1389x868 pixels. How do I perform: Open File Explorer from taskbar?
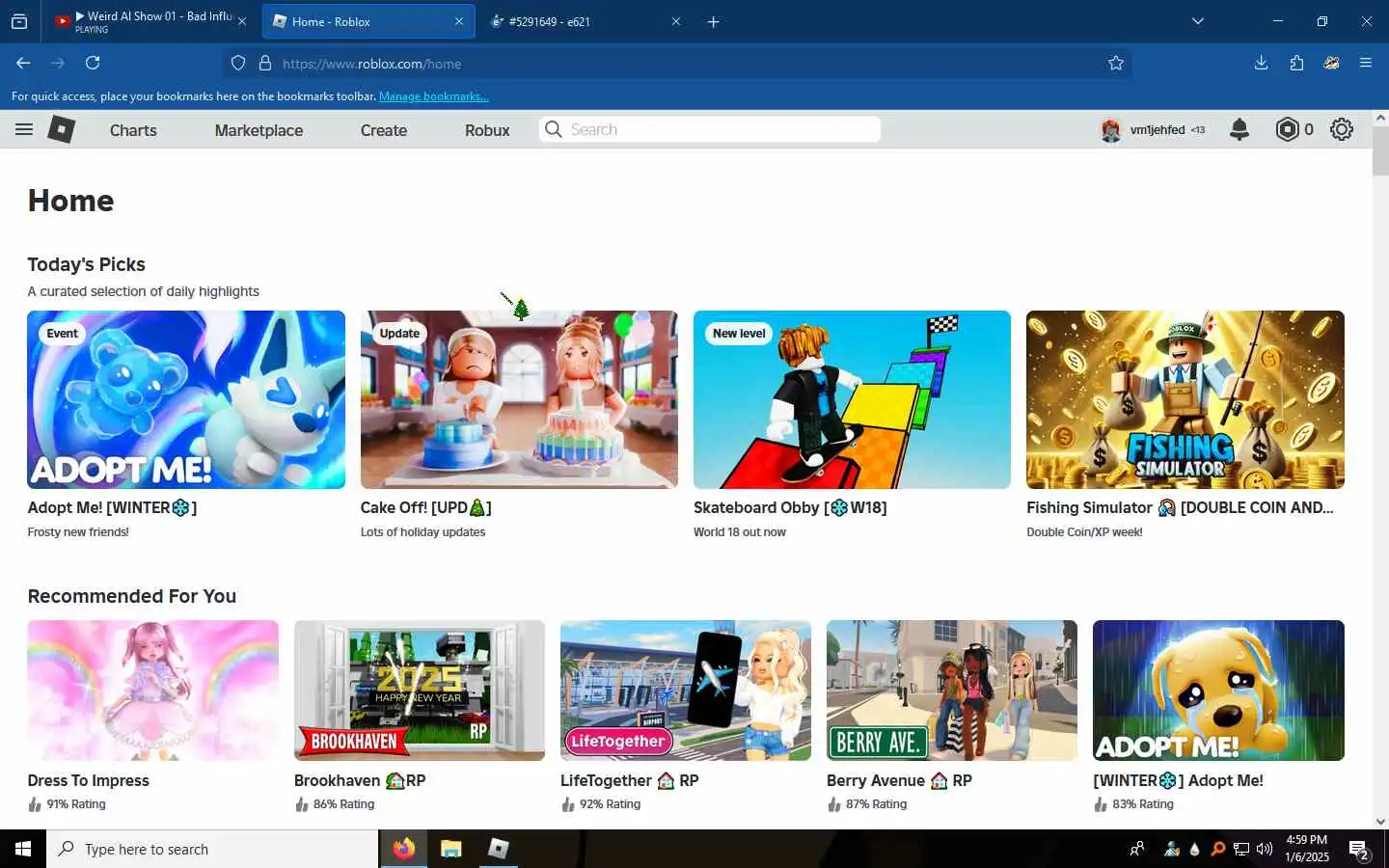[x=450, y=849]
